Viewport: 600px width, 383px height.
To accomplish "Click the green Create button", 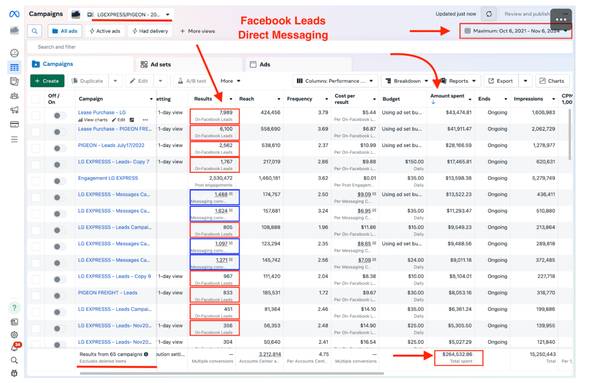I will point(47,81).
